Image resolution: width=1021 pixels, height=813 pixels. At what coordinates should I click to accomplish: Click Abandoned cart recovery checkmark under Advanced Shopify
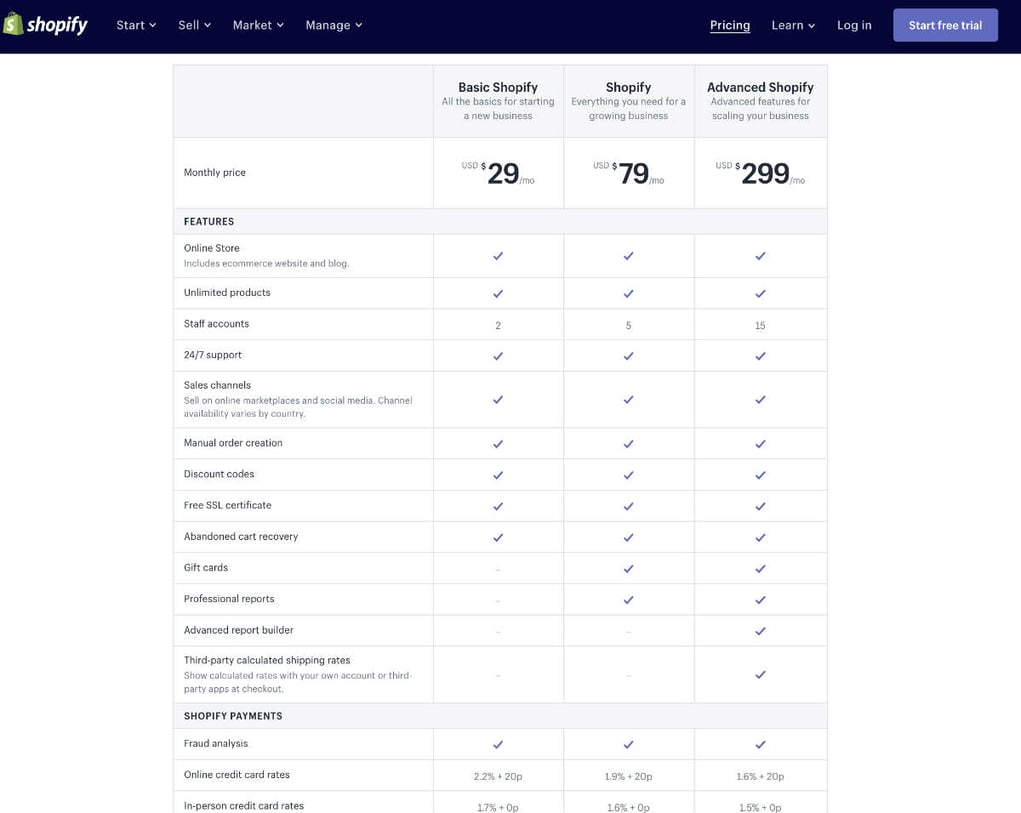(760, 537)
